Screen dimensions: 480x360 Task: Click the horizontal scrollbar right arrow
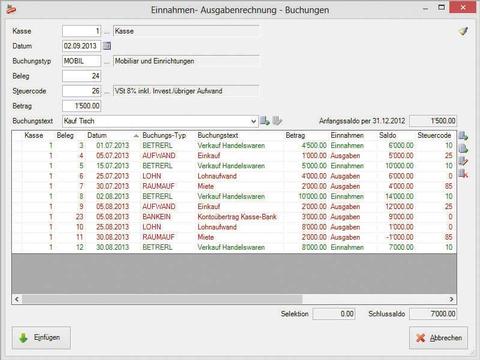pos(451,299)
